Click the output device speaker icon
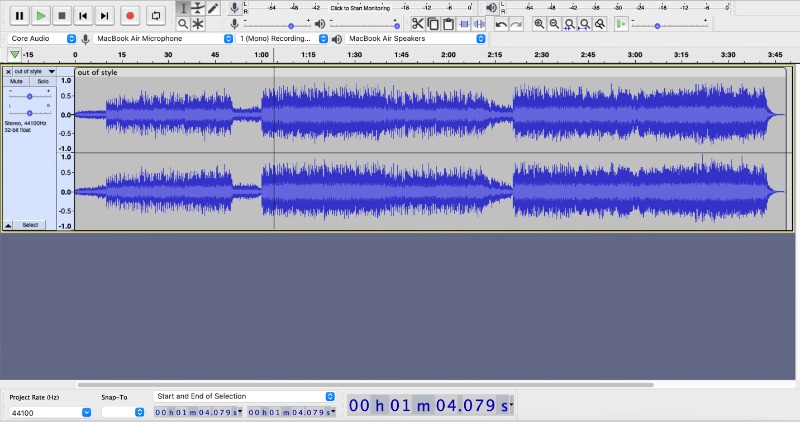Image resolution: width=800 pixels, height=422 pixels. [337, 39]
